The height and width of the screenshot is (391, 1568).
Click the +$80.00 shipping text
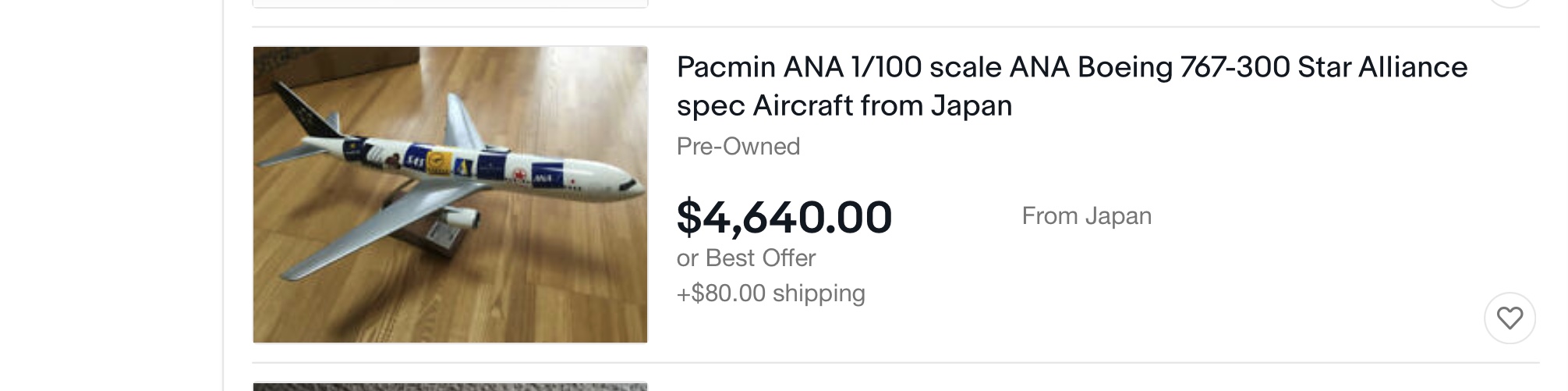click(x=770, y=293)
